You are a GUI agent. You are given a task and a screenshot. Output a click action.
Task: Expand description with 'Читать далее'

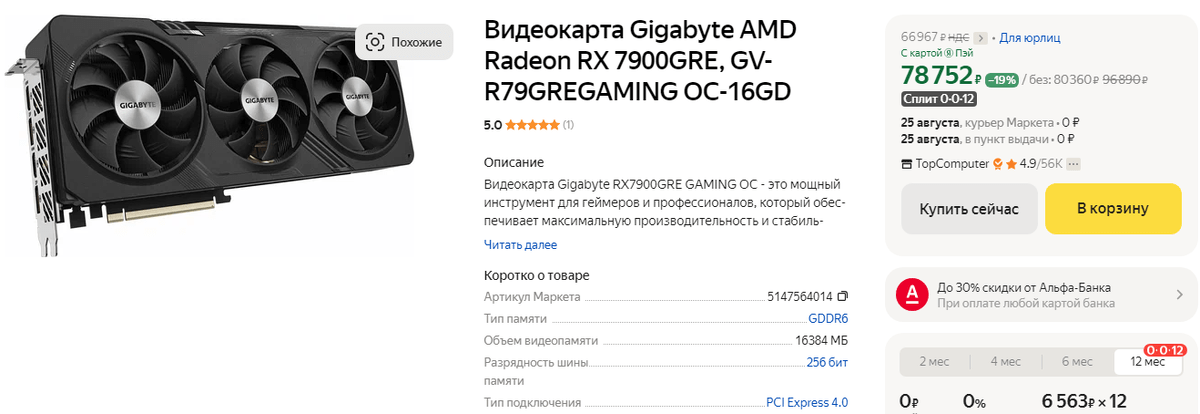tap(520, 244)
